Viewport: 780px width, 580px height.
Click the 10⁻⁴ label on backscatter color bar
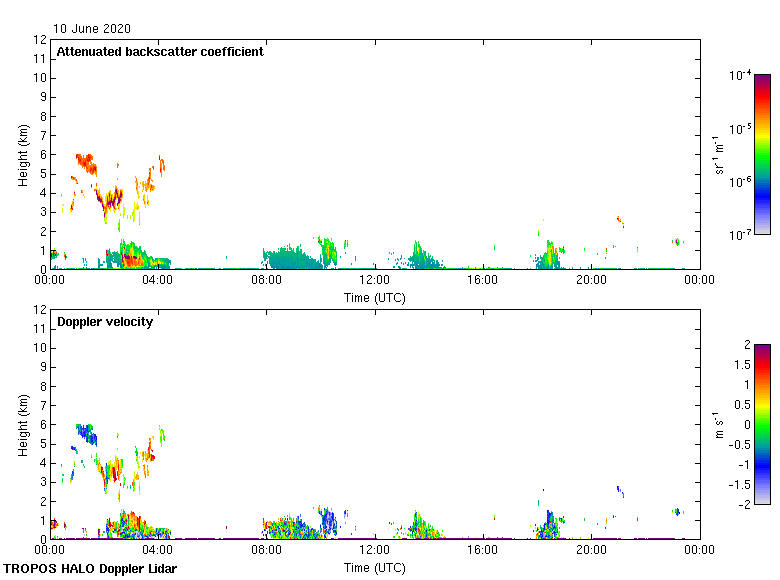(x=740, y=75)
